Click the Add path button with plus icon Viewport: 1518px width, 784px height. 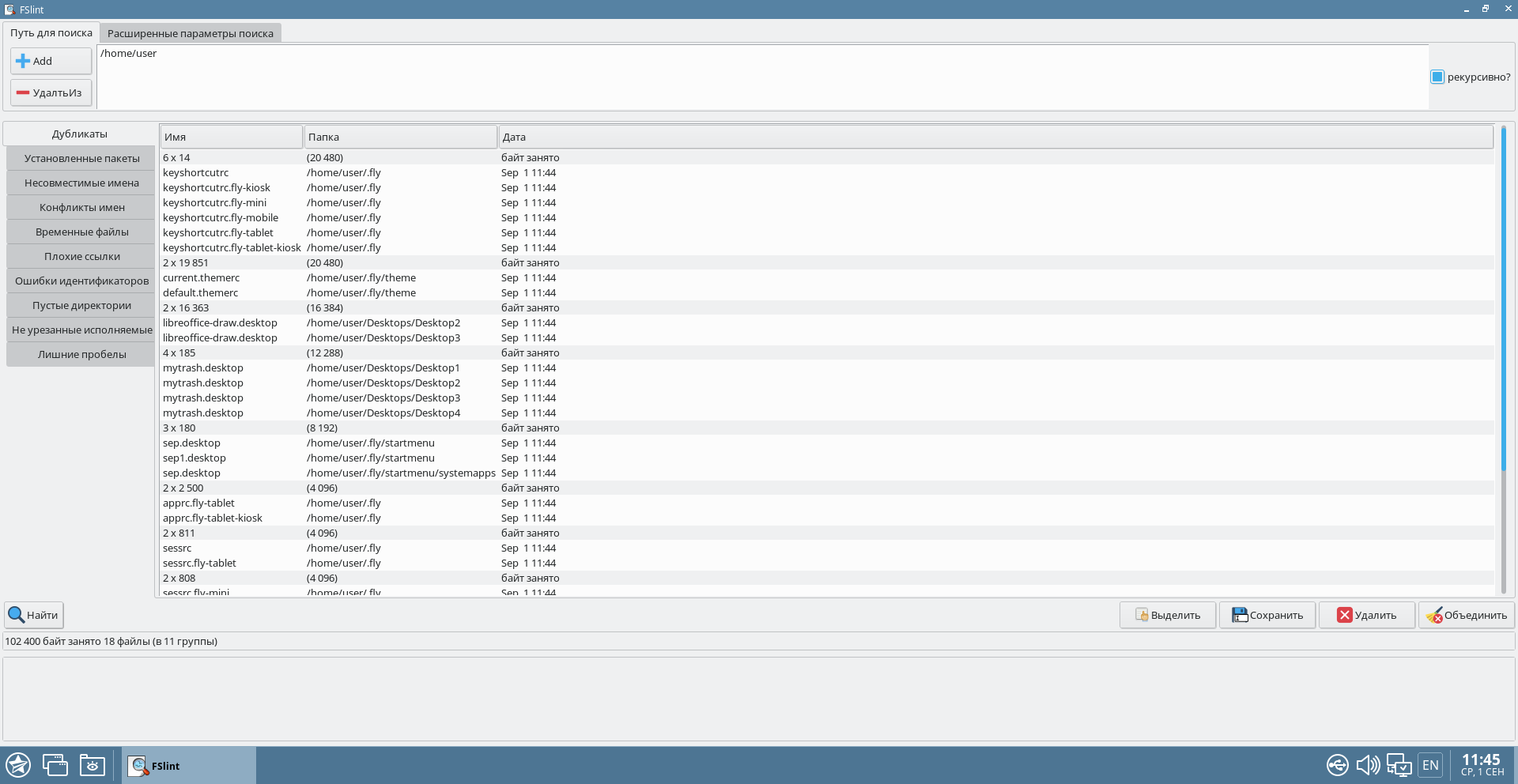point(51,61)
